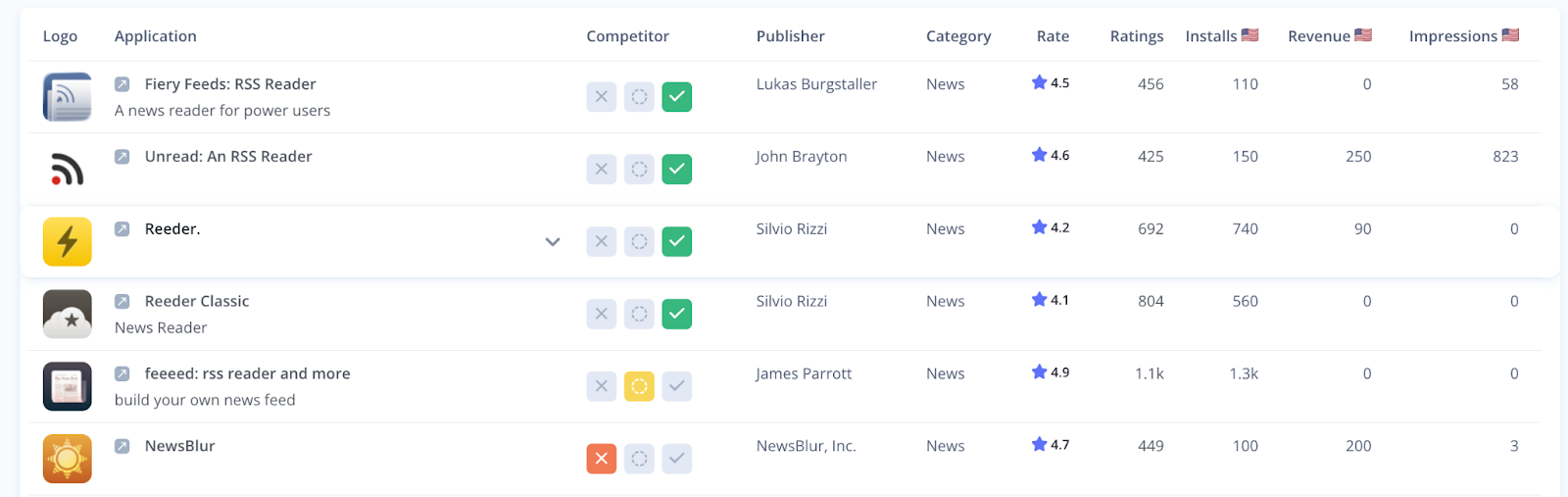Open Reeder Classic application name link
This screenshot has width=1568, height=497.
pos(197,301)
